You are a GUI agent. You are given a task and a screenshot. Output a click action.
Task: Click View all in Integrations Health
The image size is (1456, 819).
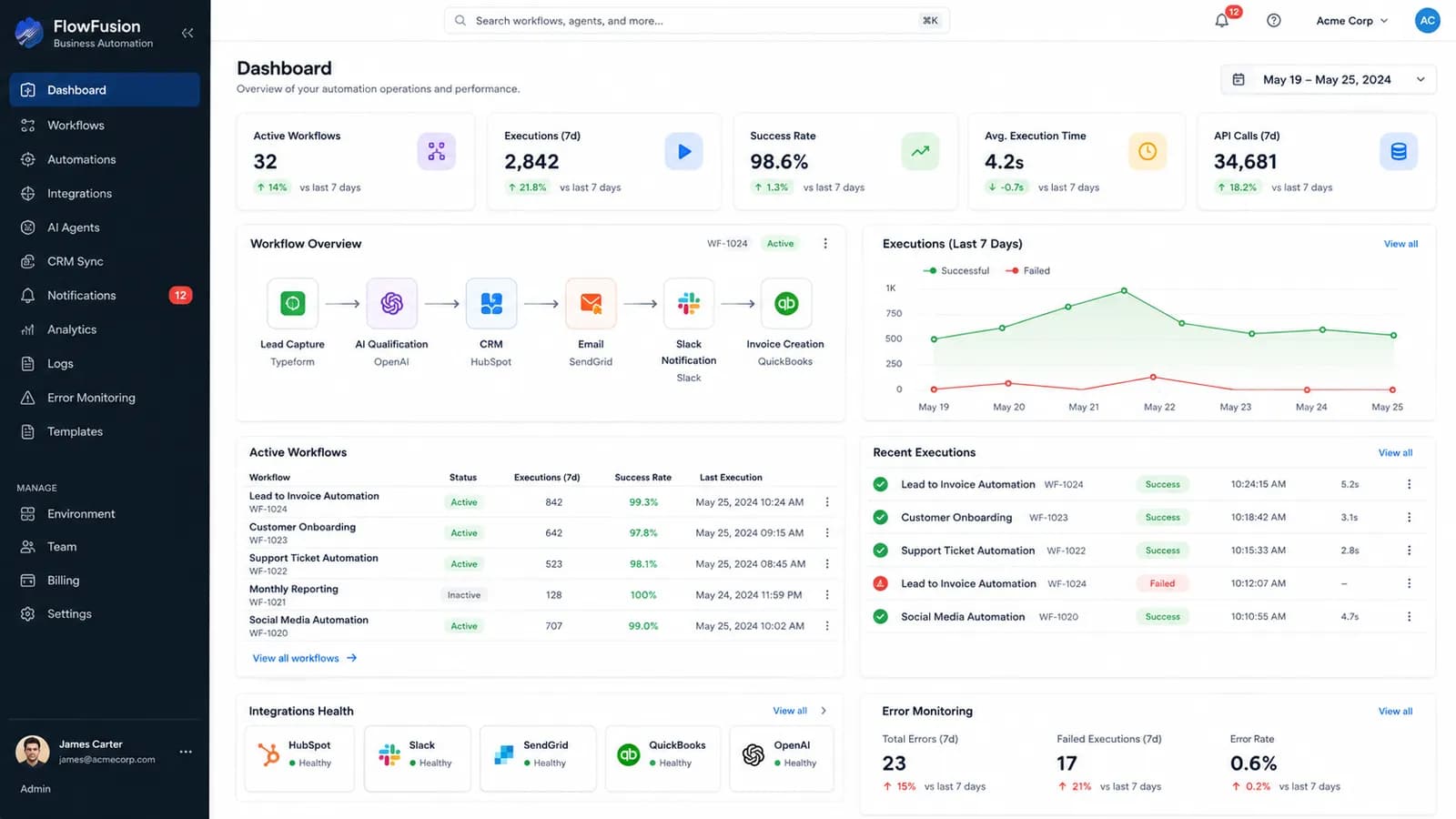pyautogui.click(x=790, y=711)
